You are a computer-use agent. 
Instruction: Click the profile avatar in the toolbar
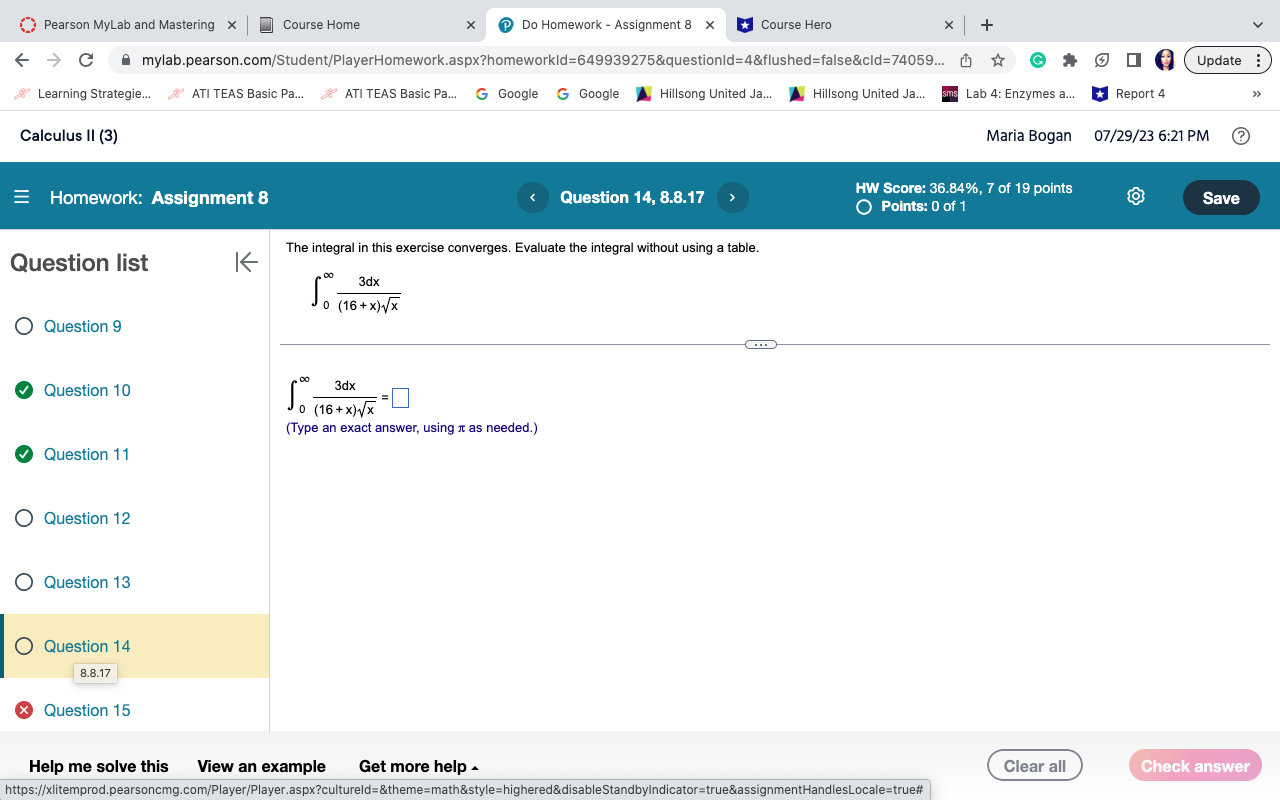(x=1165, y=60)
